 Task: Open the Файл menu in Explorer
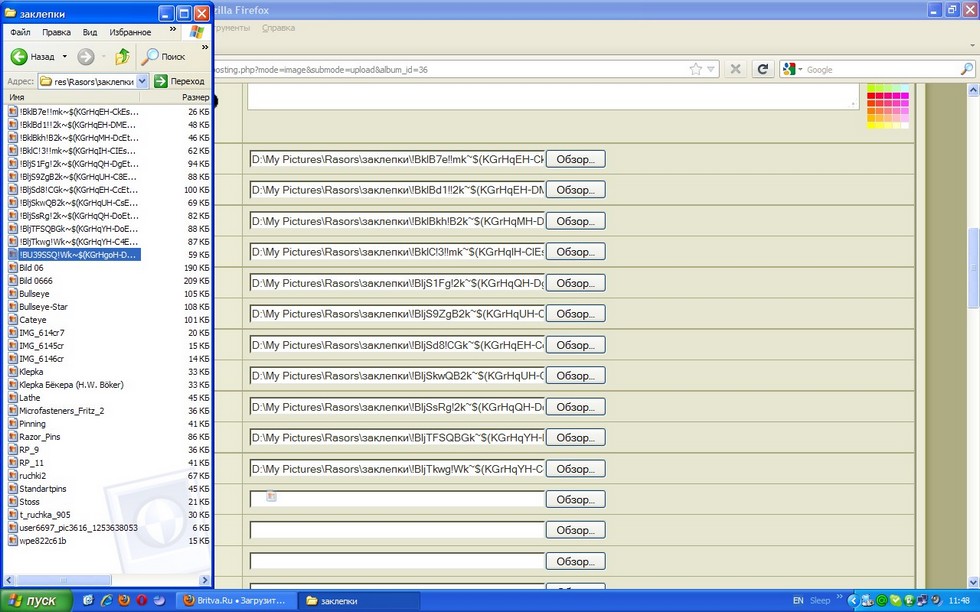20,32
